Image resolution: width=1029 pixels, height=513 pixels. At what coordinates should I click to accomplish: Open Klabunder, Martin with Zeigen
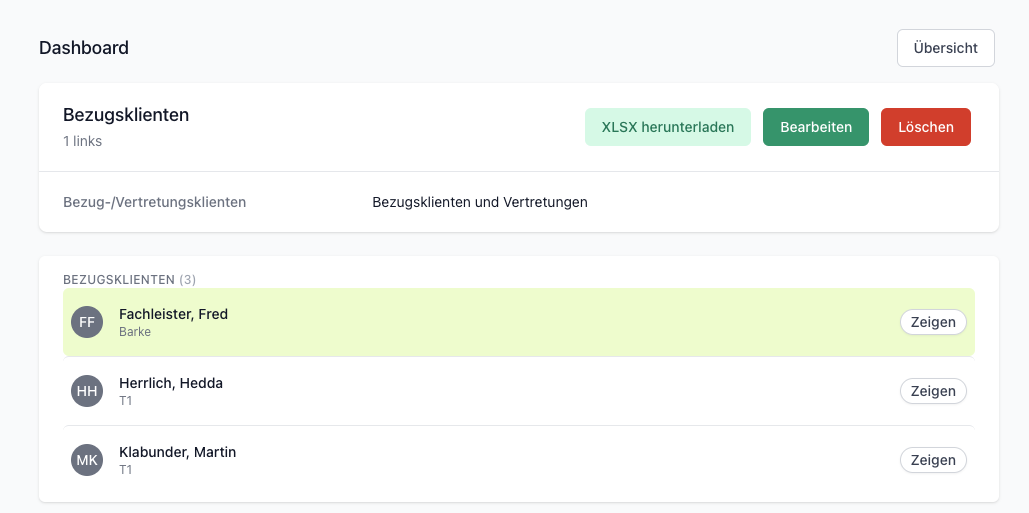click(933, 460)
